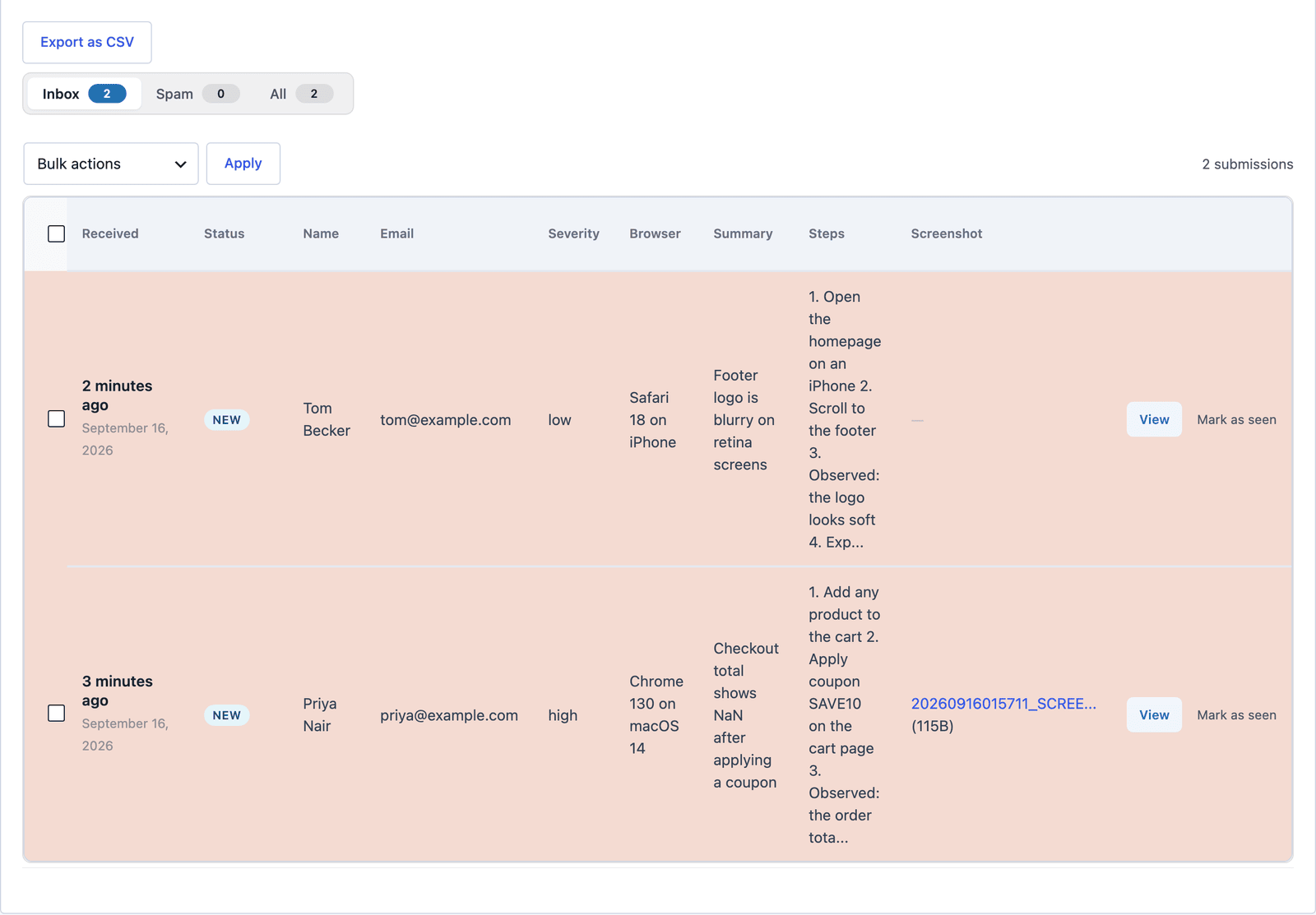Click tom@example.com email cell
Viewport: 1316px width, 915px height.
pos(445,419)
